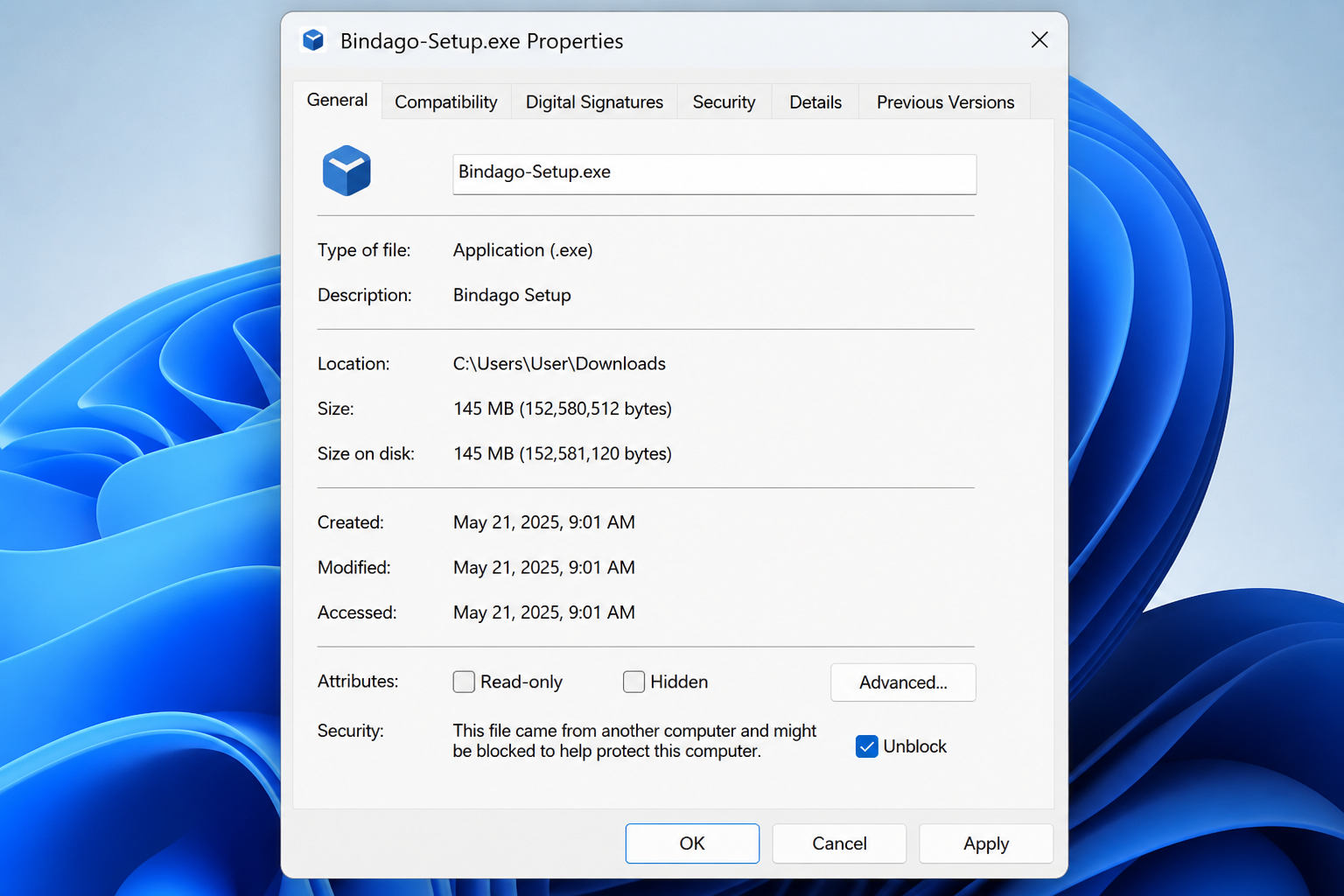This screenshot has height=896, width=1344.
Task: Apply the property changes
Action: pyautogui.click(x=986, y=843)
